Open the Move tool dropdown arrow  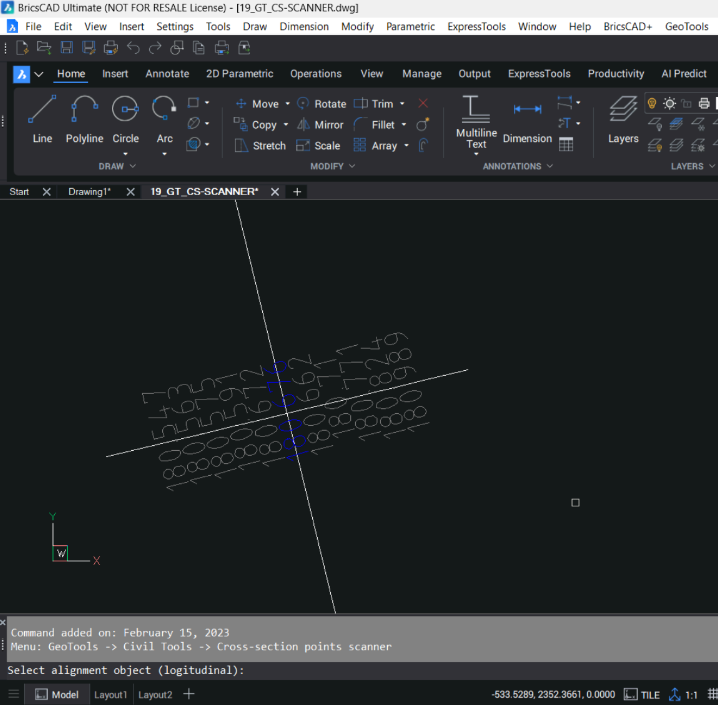(287, 104)
